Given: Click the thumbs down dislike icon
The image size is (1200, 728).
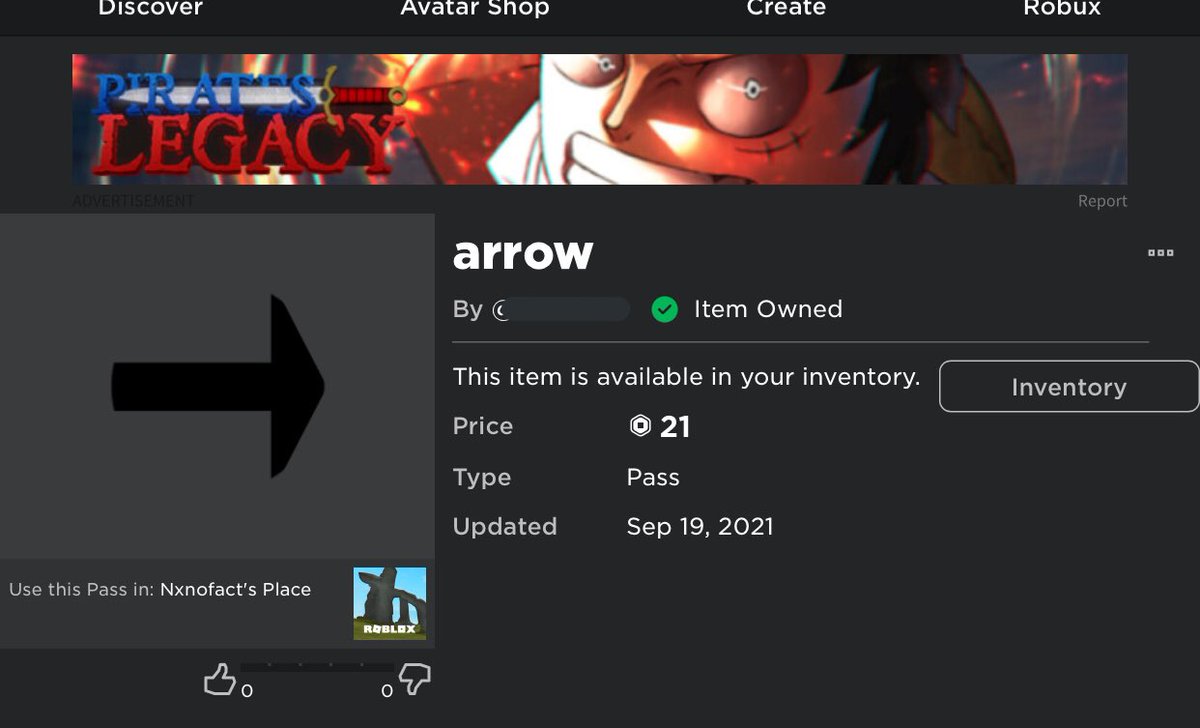Looking at the screenshot, I should tap(414, 680).
